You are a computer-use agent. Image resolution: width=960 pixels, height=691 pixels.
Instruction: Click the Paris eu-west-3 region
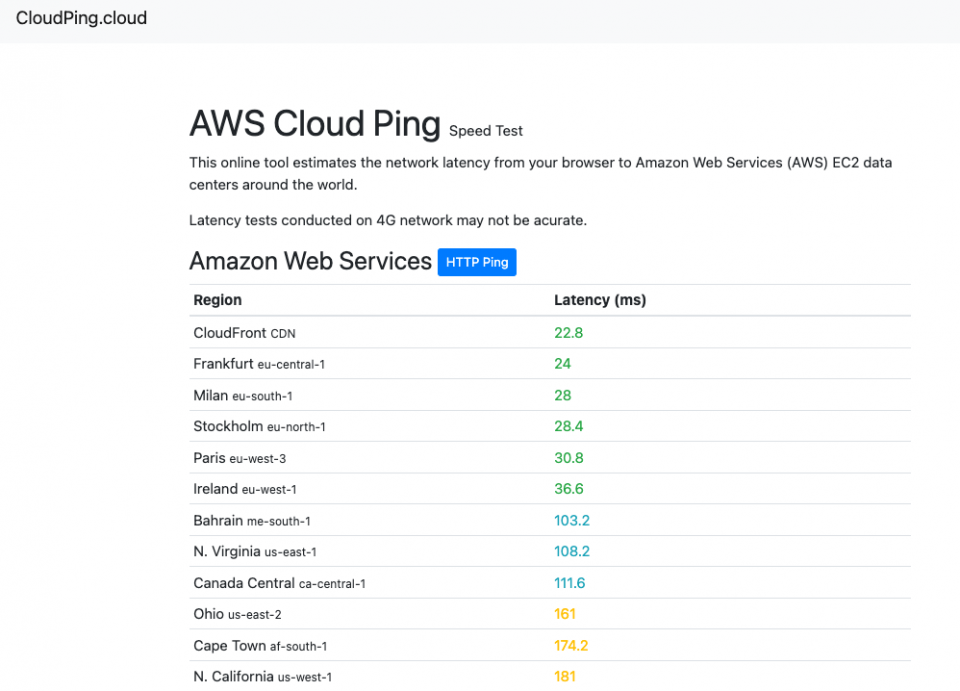pyautogui.click(x=240, y=458)
